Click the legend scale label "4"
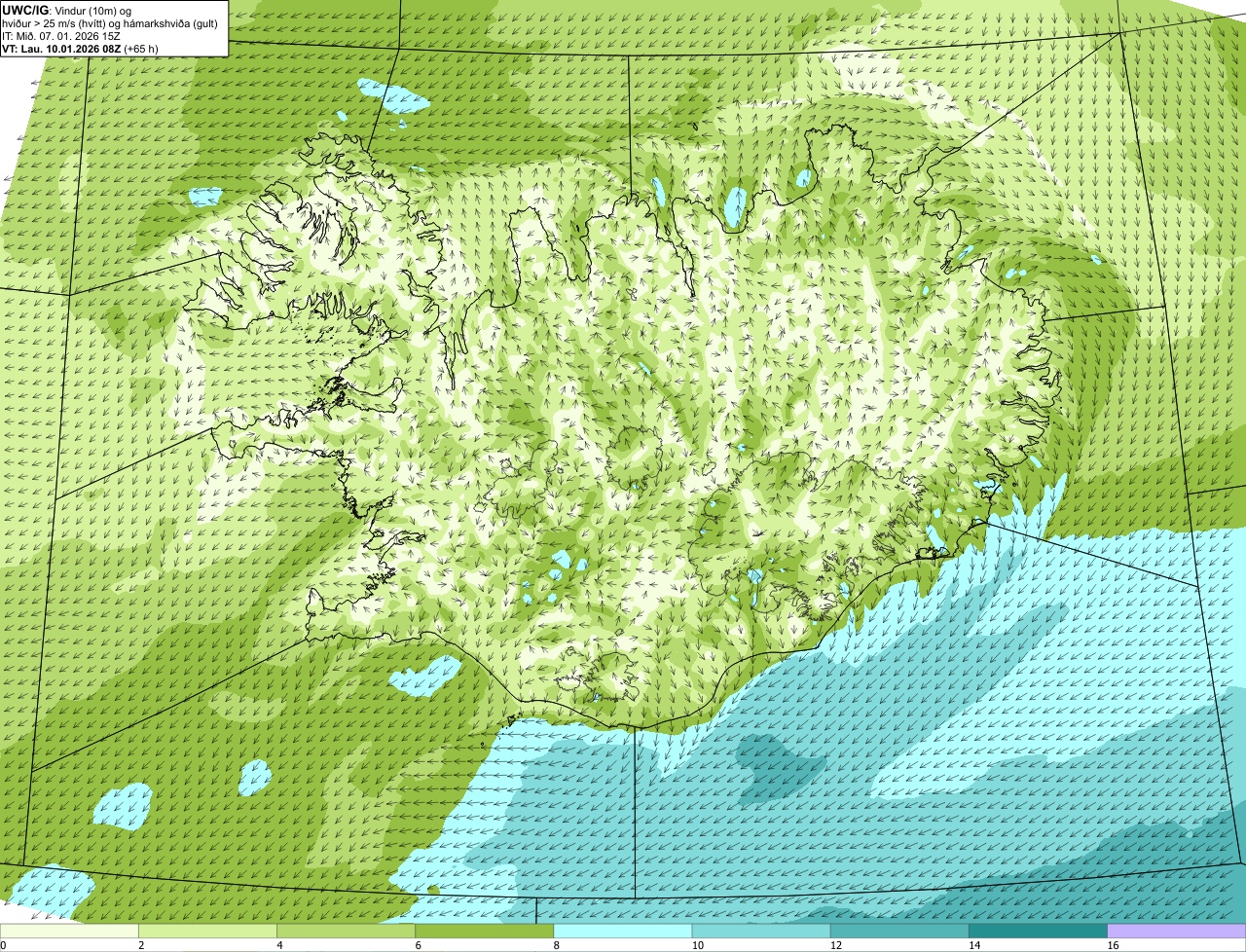The image size is (1246, 952). pyautogui.click(x=279, y=945)
